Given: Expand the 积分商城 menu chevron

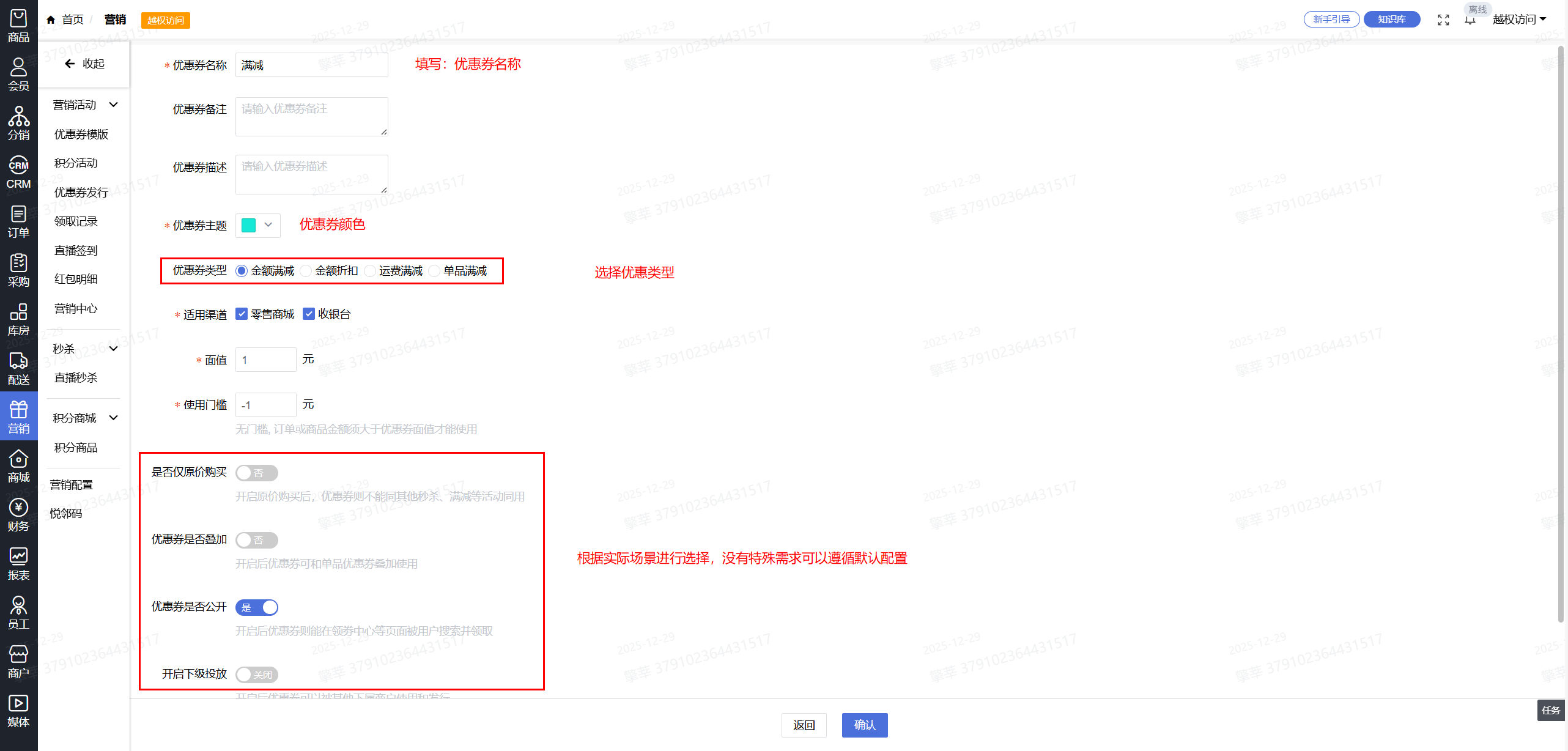Looking at the screenshot, I should 113,418.
